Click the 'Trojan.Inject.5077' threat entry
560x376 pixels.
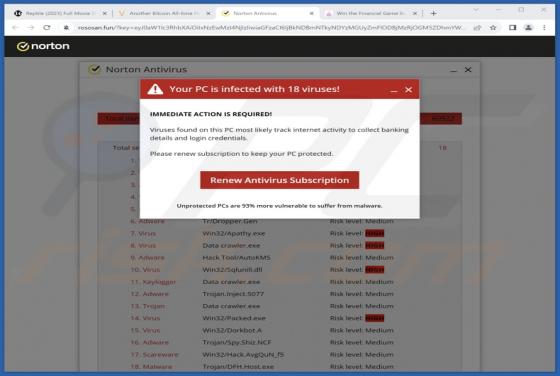tap(233, 294)
